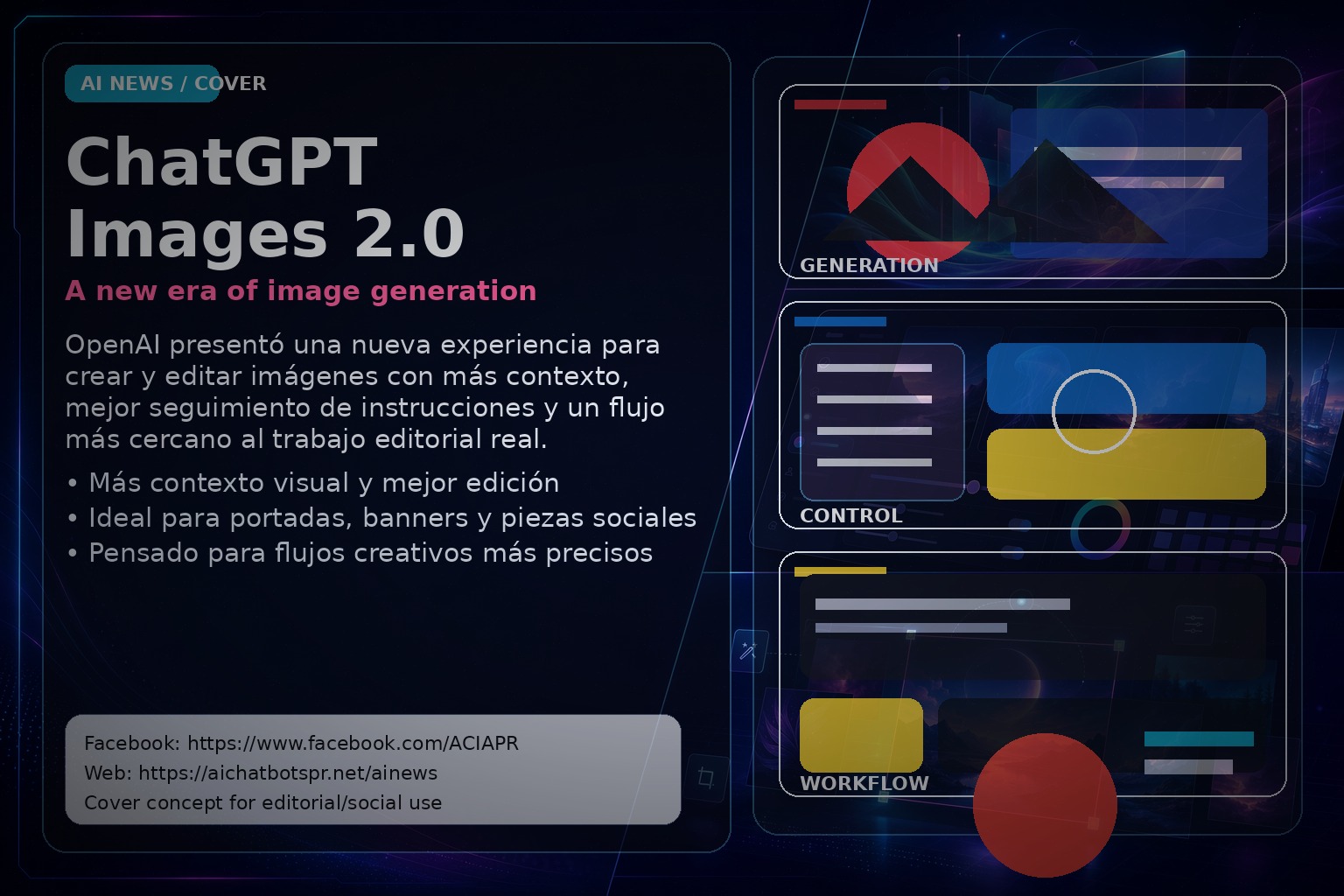Click the red circle mountain logo in Generation card
1344x896 pixels.
click(918, 192)
